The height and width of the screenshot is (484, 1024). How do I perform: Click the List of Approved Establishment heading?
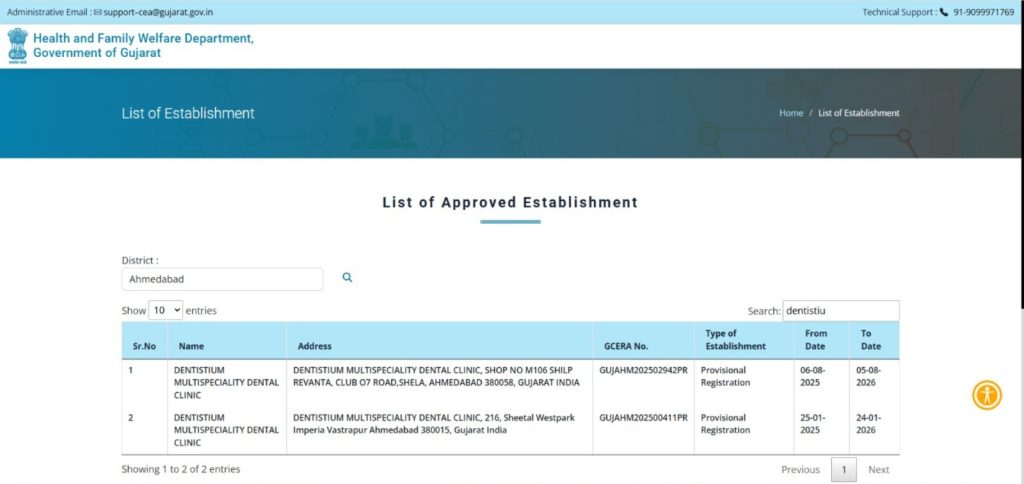click(510, 202)
